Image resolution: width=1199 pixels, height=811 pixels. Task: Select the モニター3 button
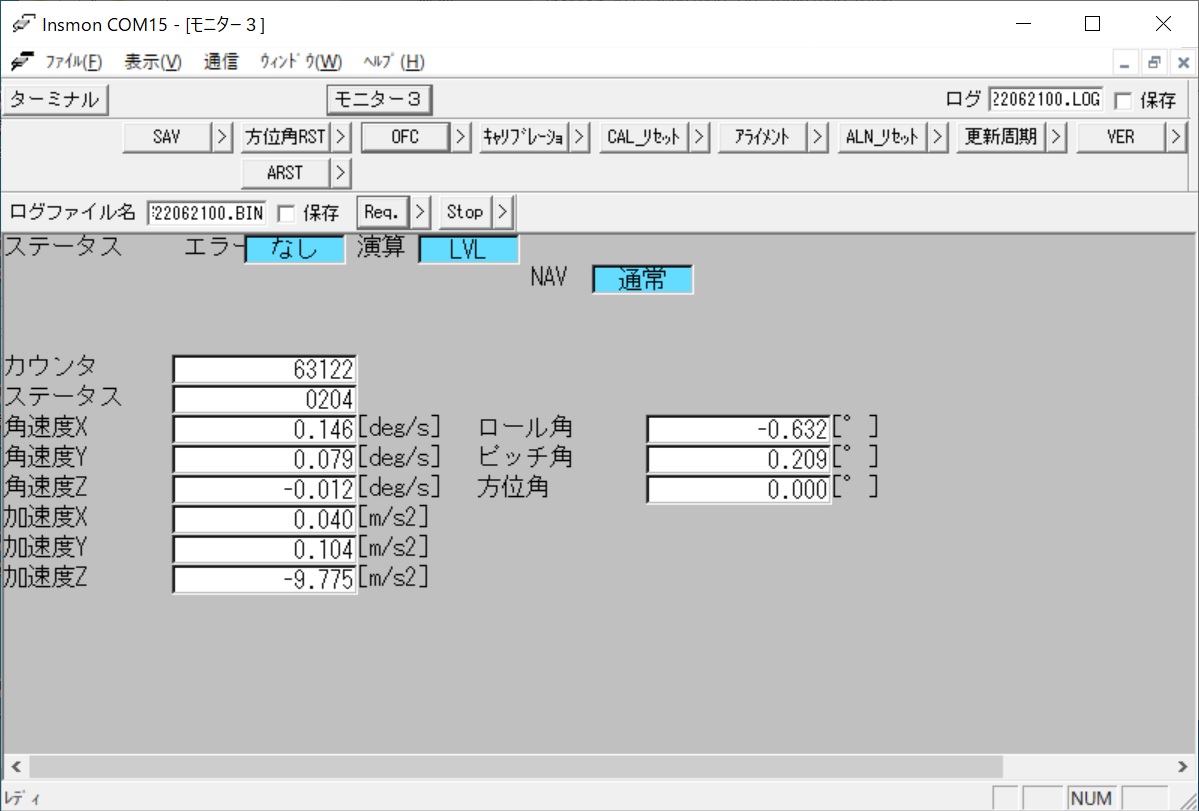coord(379,99)
